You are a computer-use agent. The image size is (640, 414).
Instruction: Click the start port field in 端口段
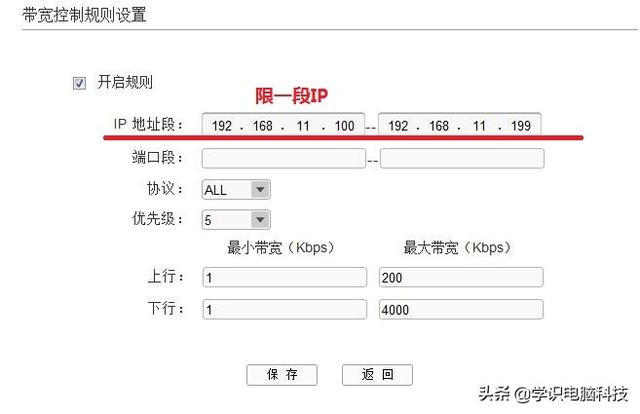(284, 158)
